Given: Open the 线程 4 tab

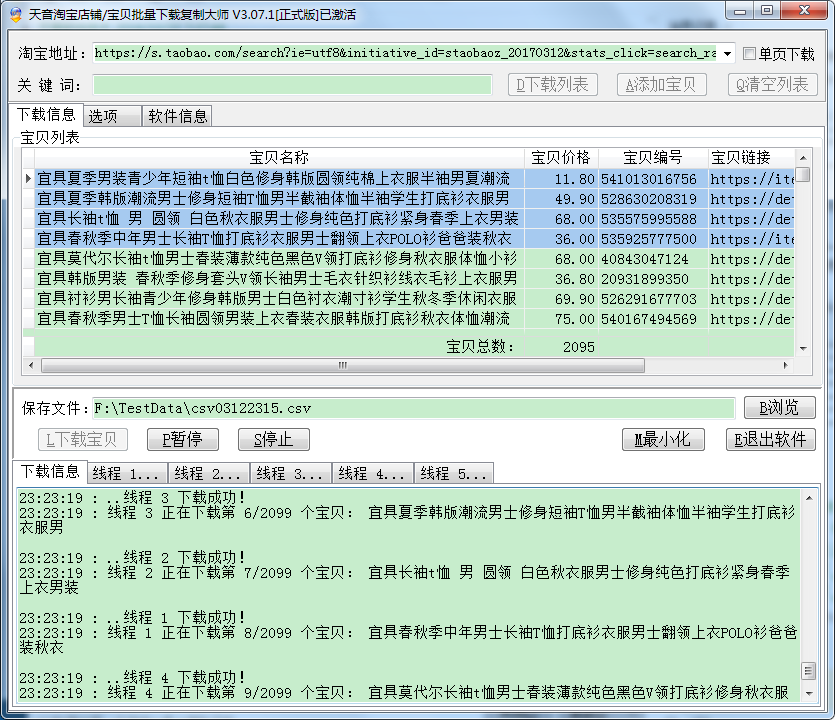Looking at the screenshot, I should click(373, 473).
